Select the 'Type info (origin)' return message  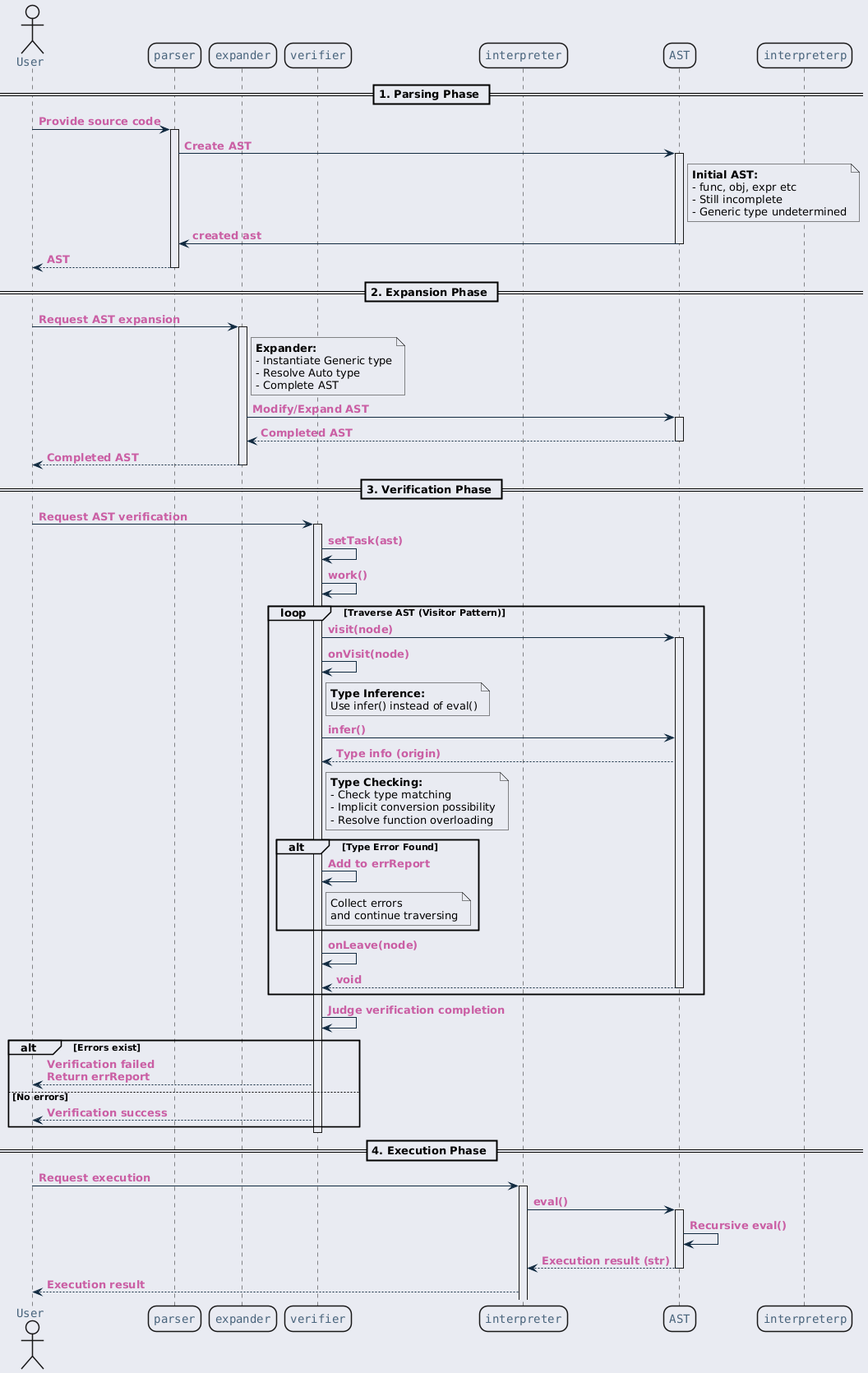(x=388, y=754)
